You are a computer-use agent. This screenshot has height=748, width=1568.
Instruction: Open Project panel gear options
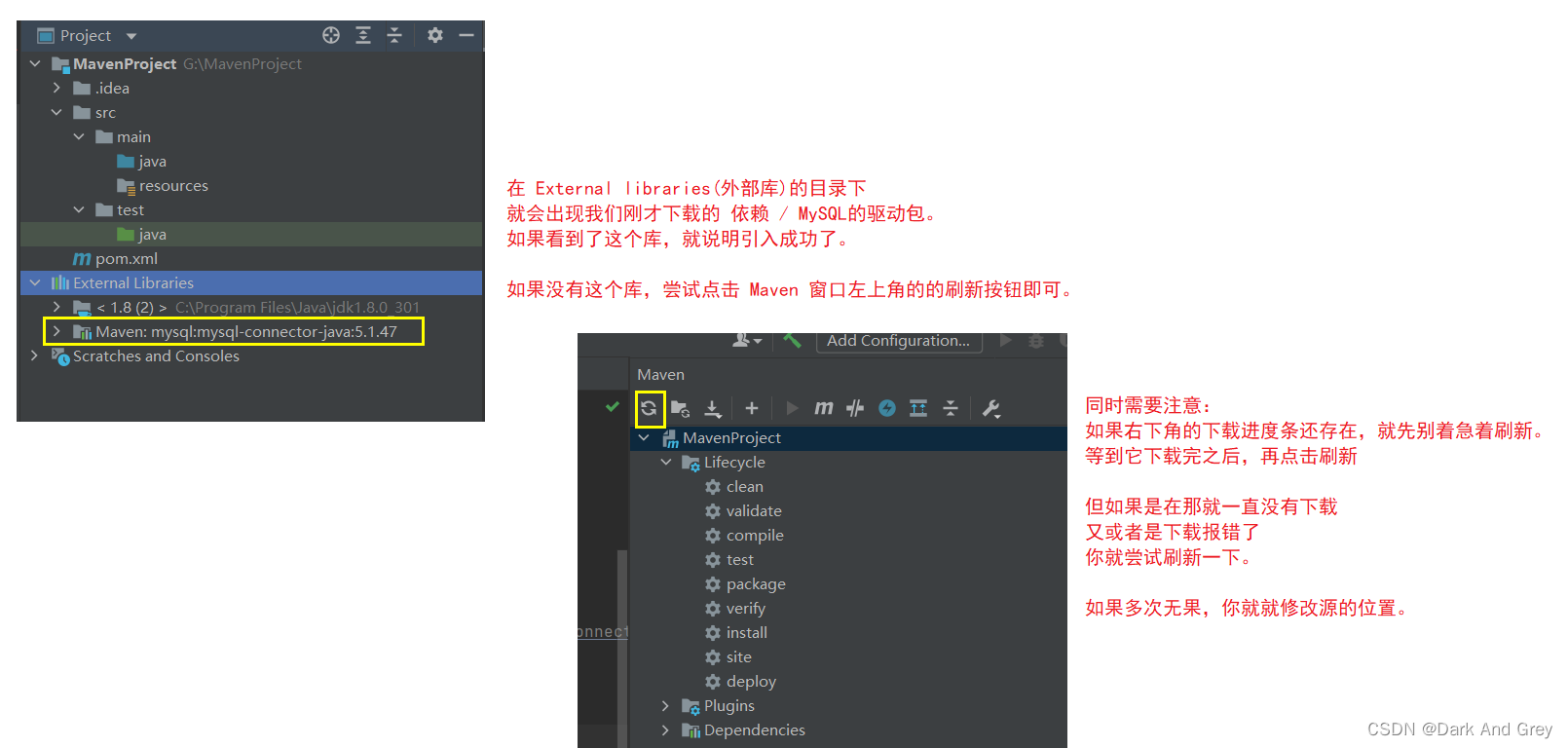pos(435,35)
